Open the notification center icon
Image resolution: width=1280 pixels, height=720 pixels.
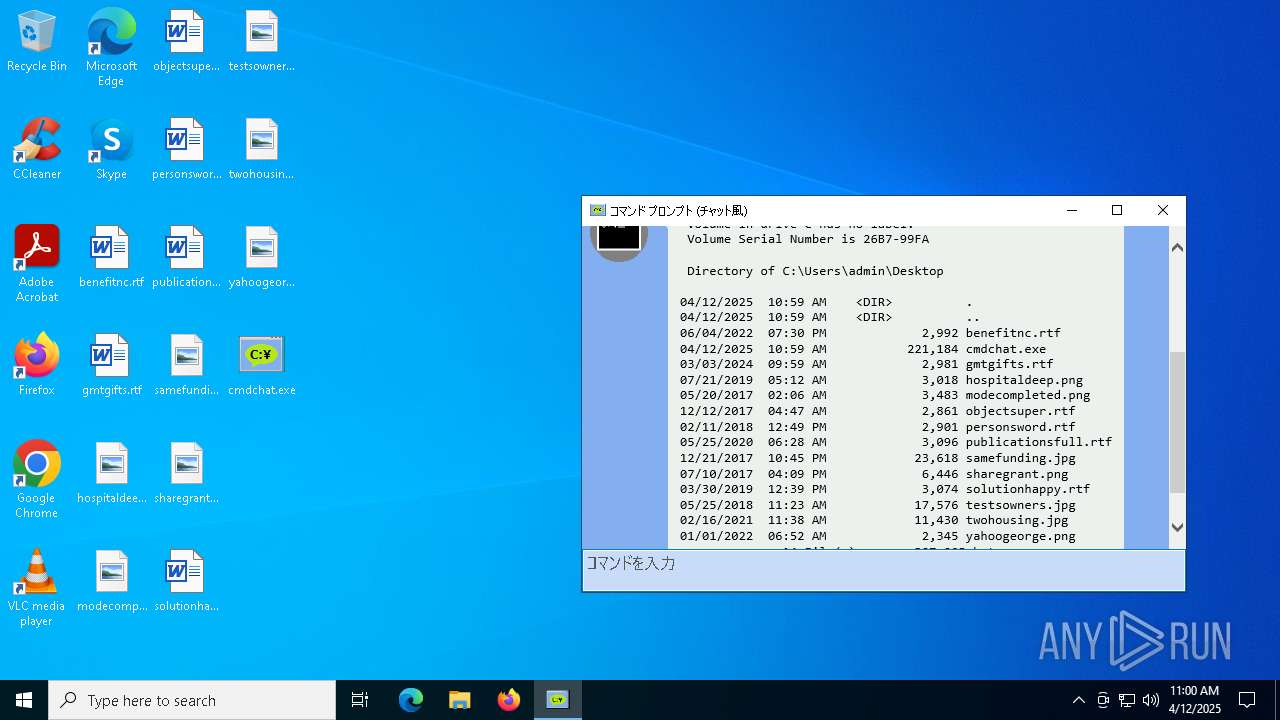[x=1247, y=700]
